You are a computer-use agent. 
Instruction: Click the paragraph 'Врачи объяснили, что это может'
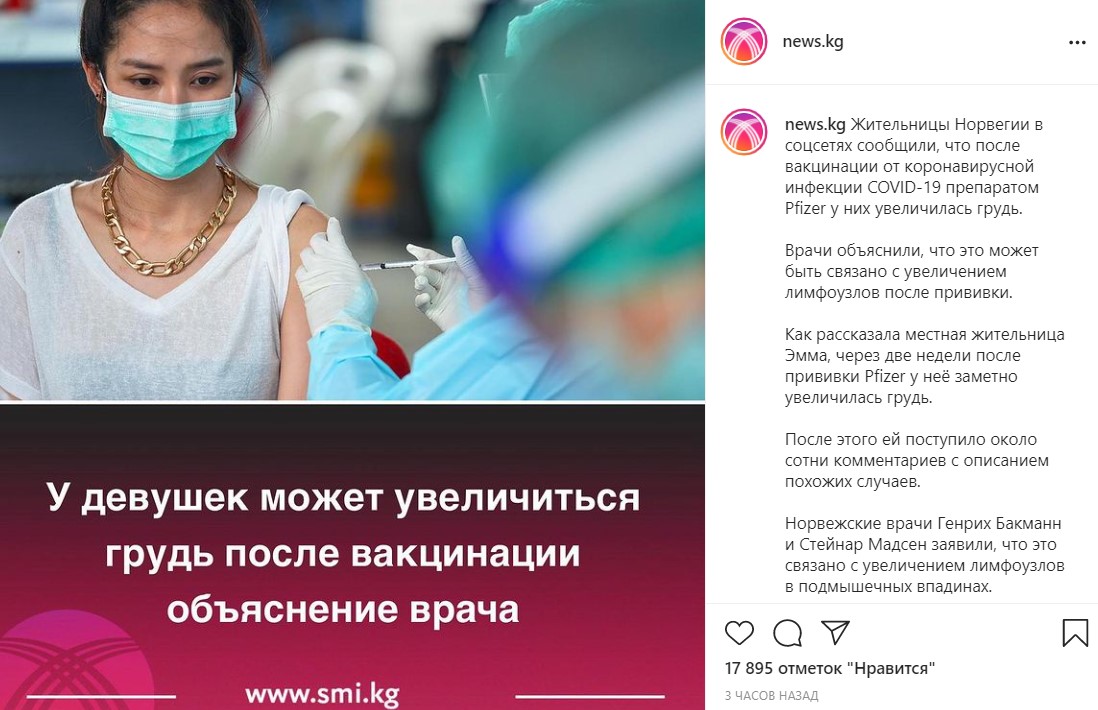[911, 272]
